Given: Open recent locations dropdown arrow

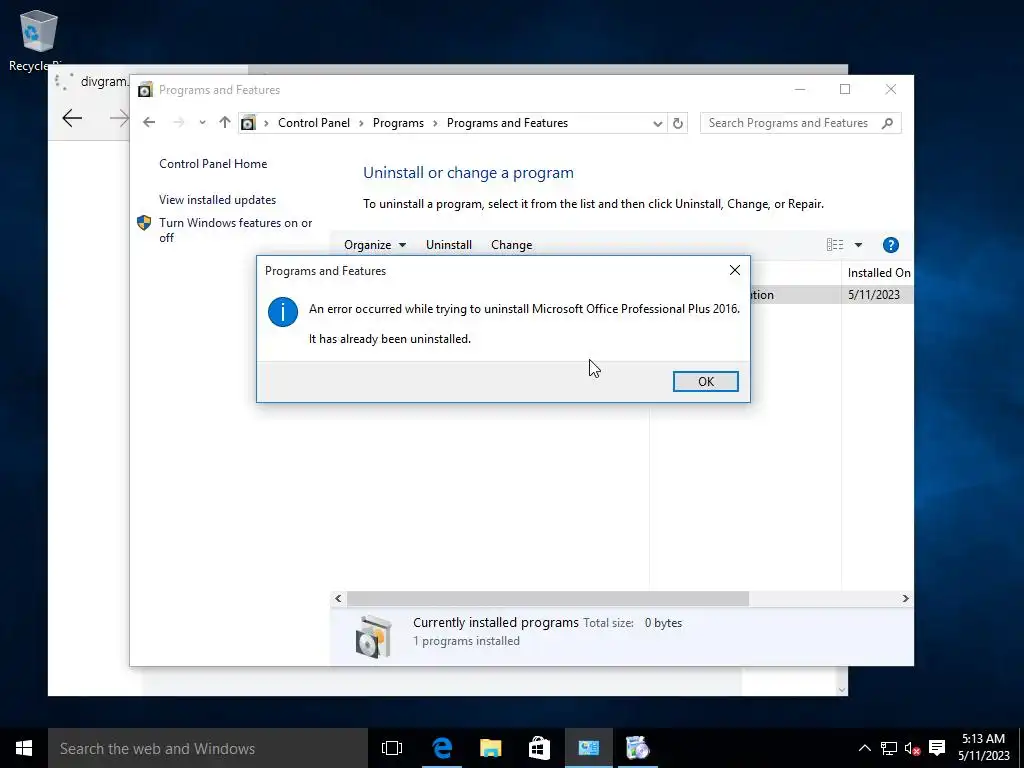Looking at the screenshot, I should 202,123.
